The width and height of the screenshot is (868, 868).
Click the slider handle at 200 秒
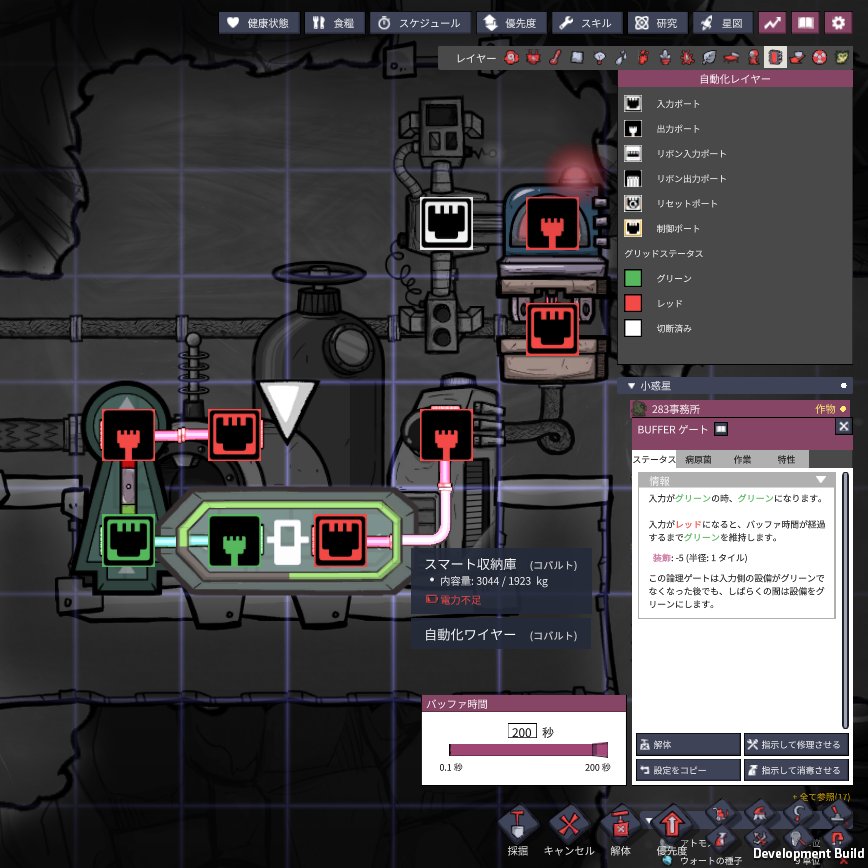600,750
